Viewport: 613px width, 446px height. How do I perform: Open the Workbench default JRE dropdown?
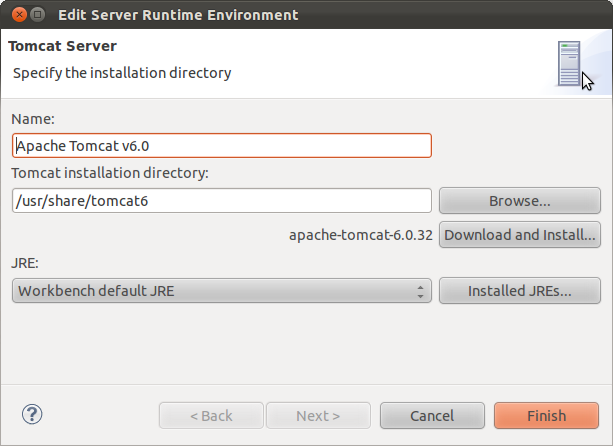point(222,291)
